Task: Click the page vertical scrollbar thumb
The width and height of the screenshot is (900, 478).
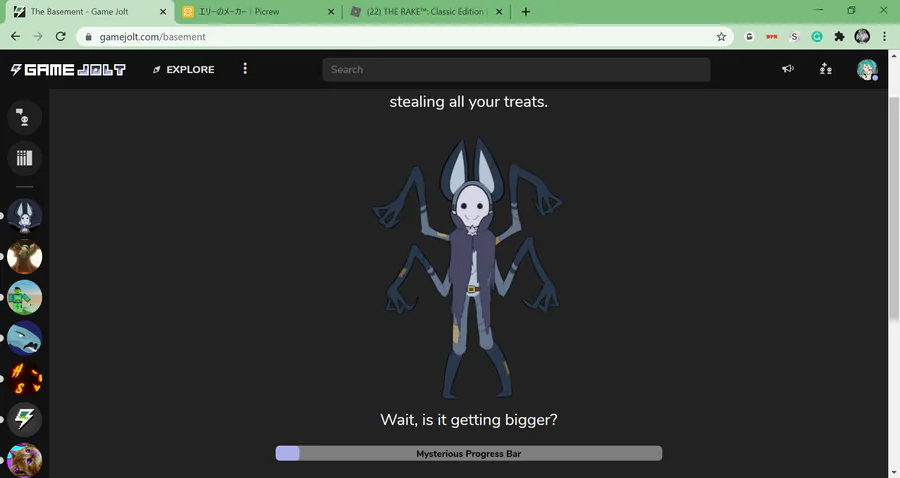Action: [x=894, y=209]
